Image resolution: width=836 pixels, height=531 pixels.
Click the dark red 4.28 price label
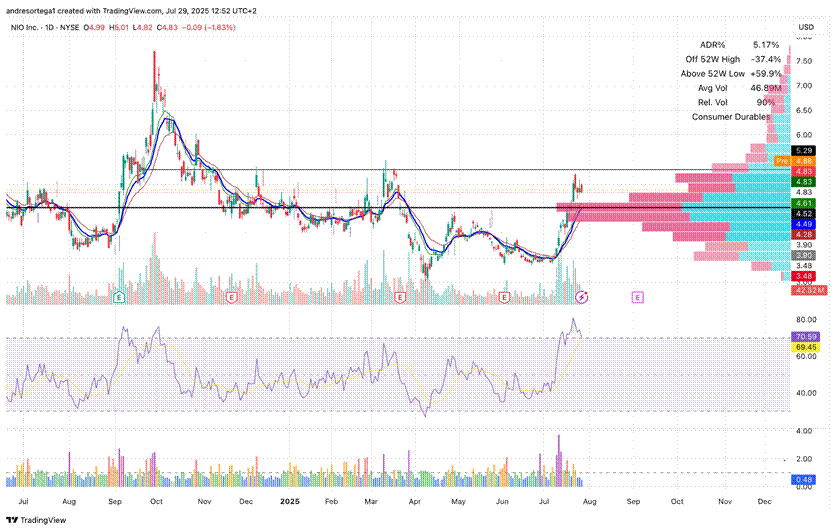(803, 235)
